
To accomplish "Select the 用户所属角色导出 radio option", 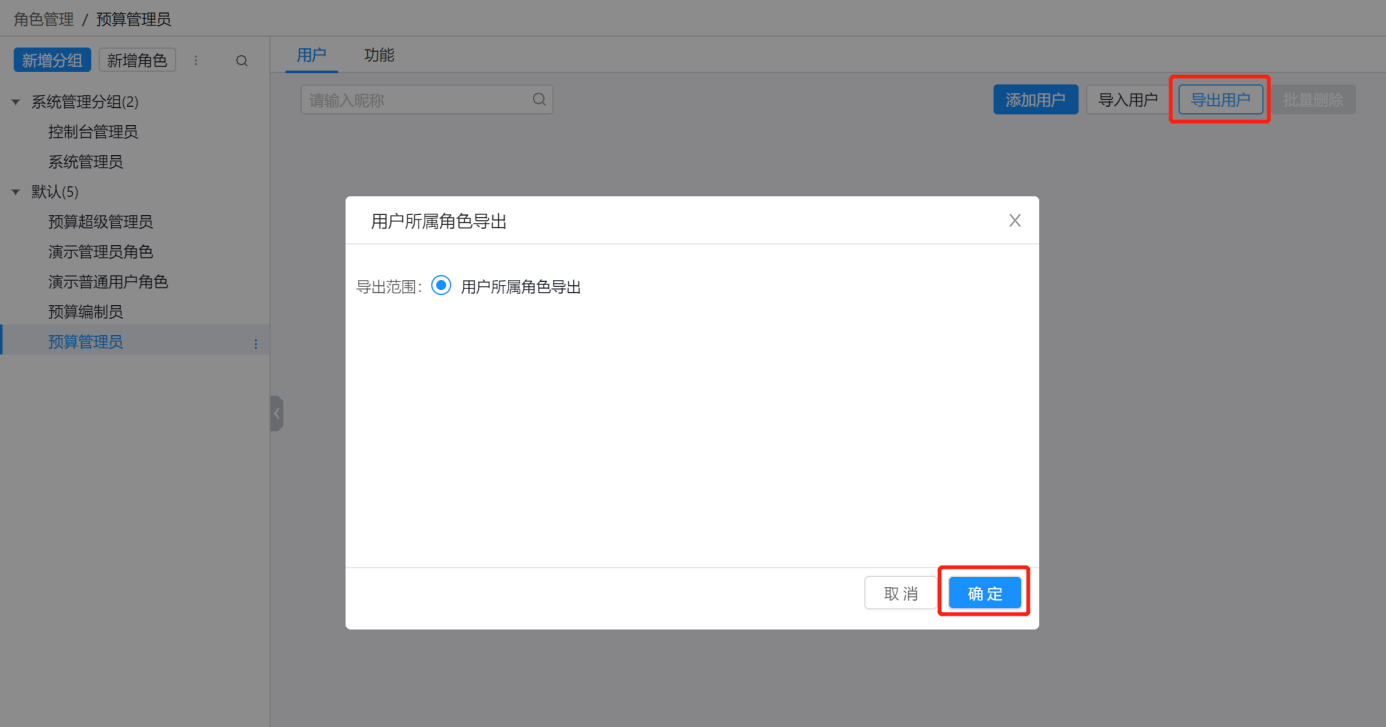I will pyautogui.click(x=441, y=287).
